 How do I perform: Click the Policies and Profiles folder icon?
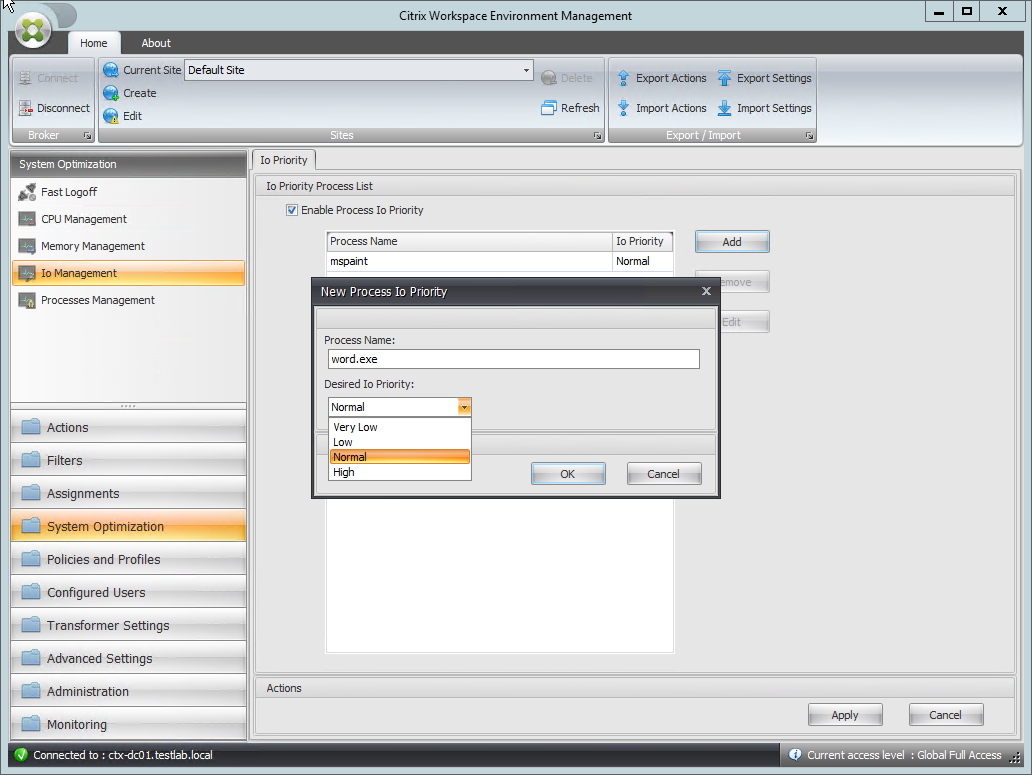(x=31, y=559)
